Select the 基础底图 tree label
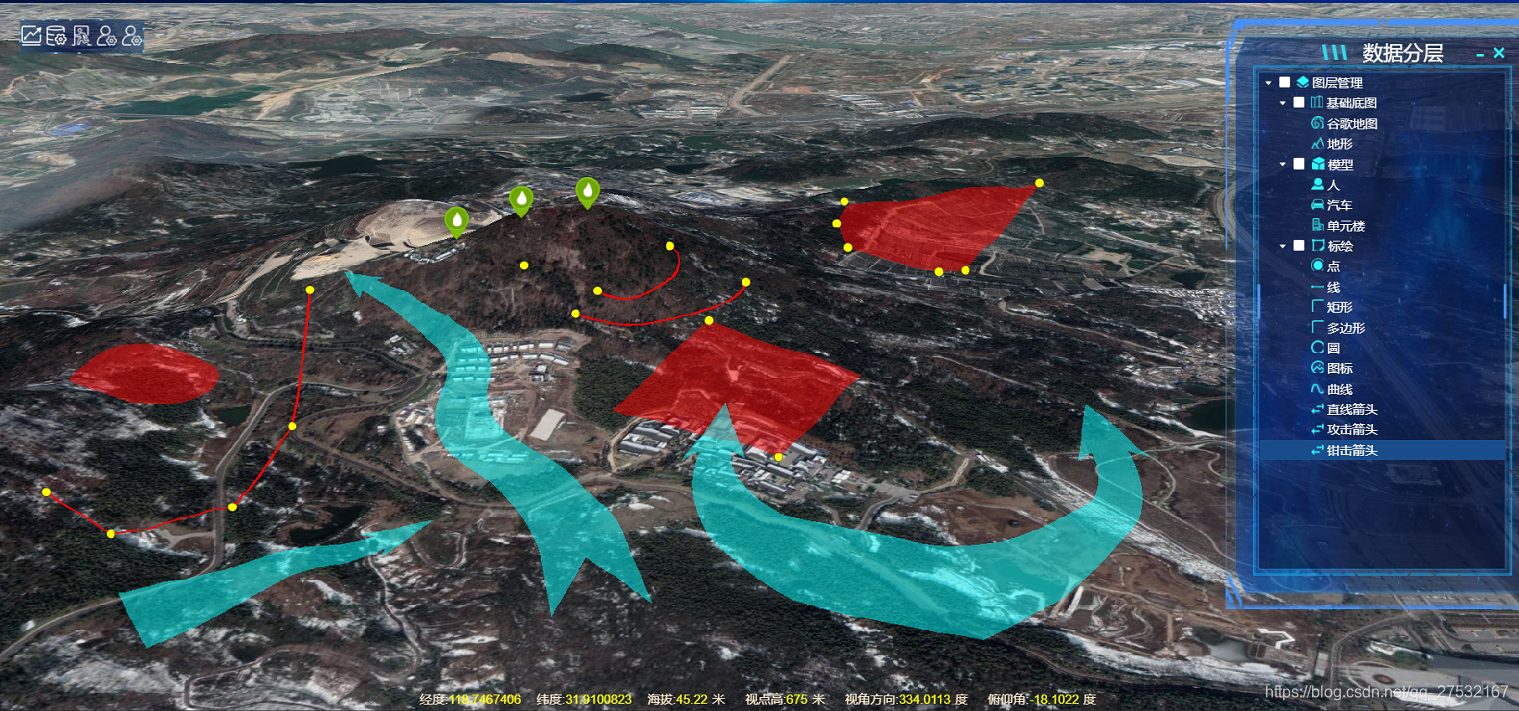Screen dimensions: 1519x711 [x=1351, y=103]
